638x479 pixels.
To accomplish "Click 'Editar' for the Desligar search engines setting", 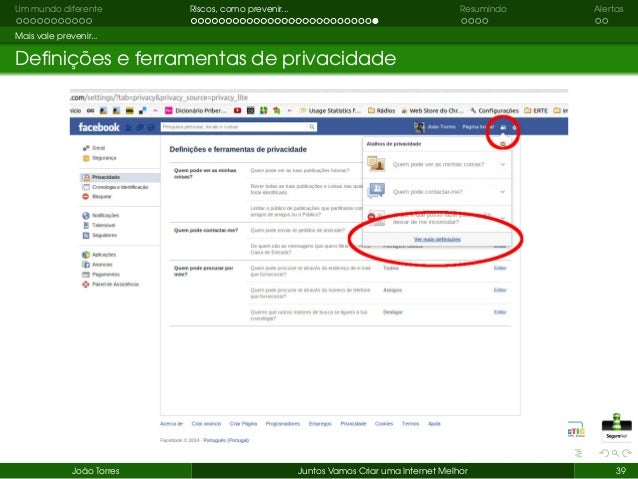I will [500, 312].
